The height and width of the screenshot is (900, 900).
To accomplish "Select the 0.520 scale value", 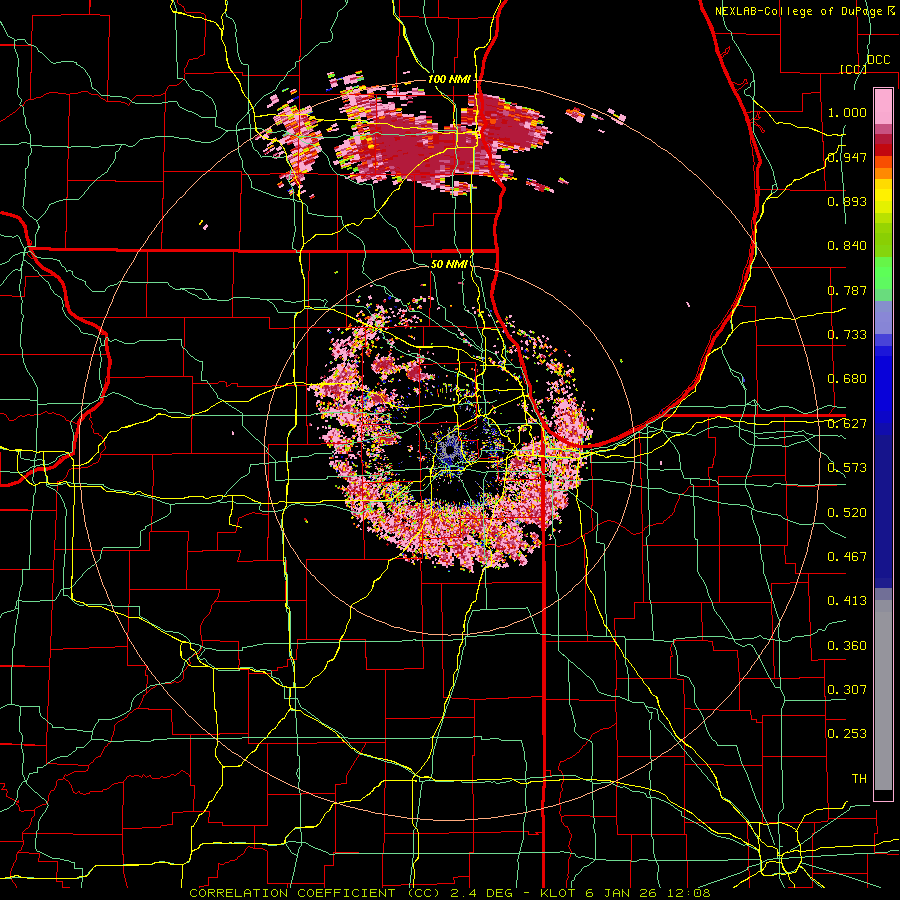I will [847, 513].
